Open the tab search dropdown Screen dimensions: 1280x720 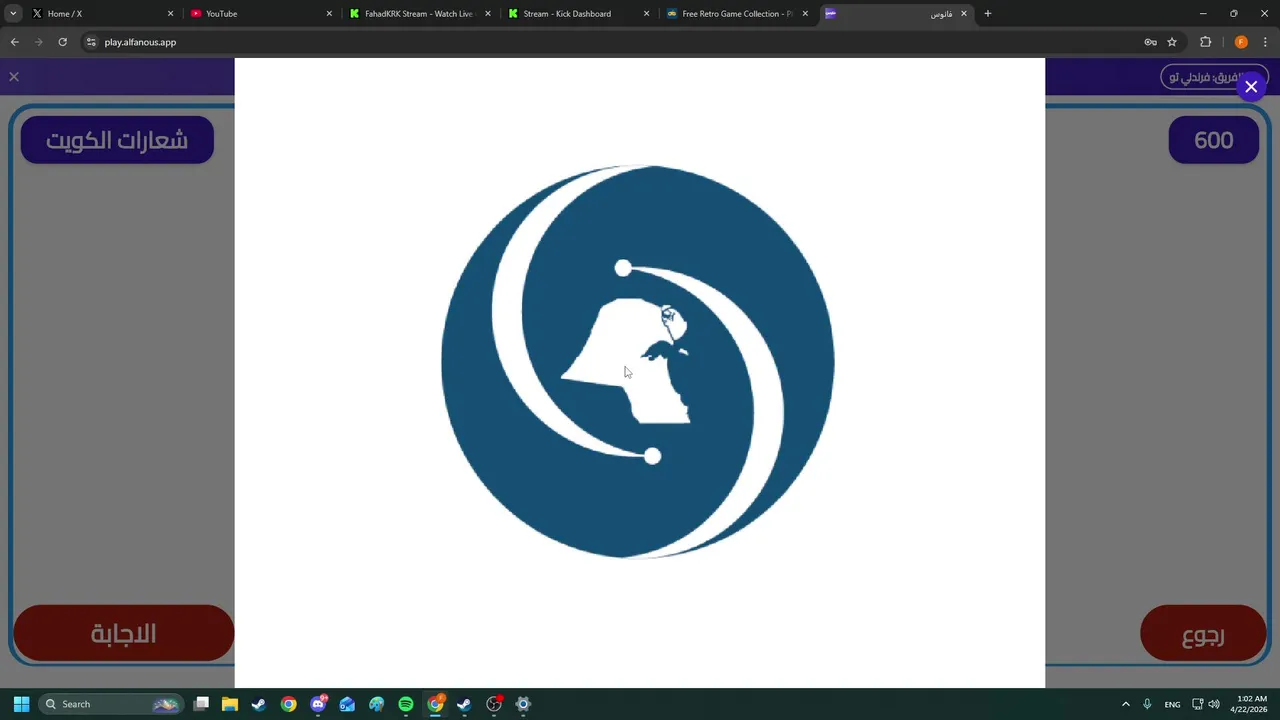pos(13,14)
